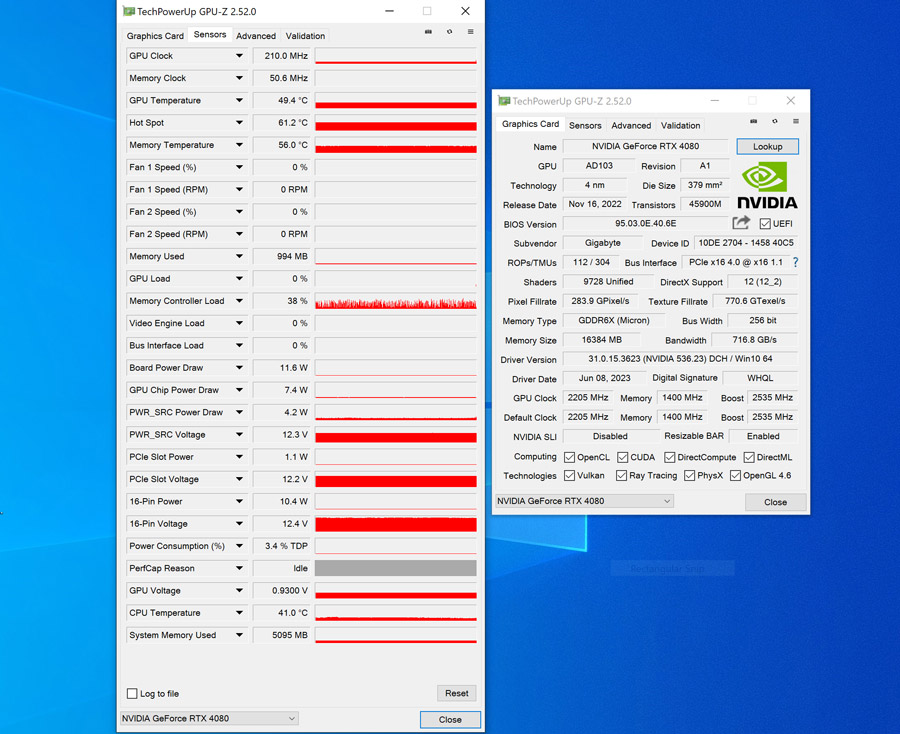Click the 16-Pin Voltage red graph
The height and width of the screenshot is (734, 900).
coord(396,524)
